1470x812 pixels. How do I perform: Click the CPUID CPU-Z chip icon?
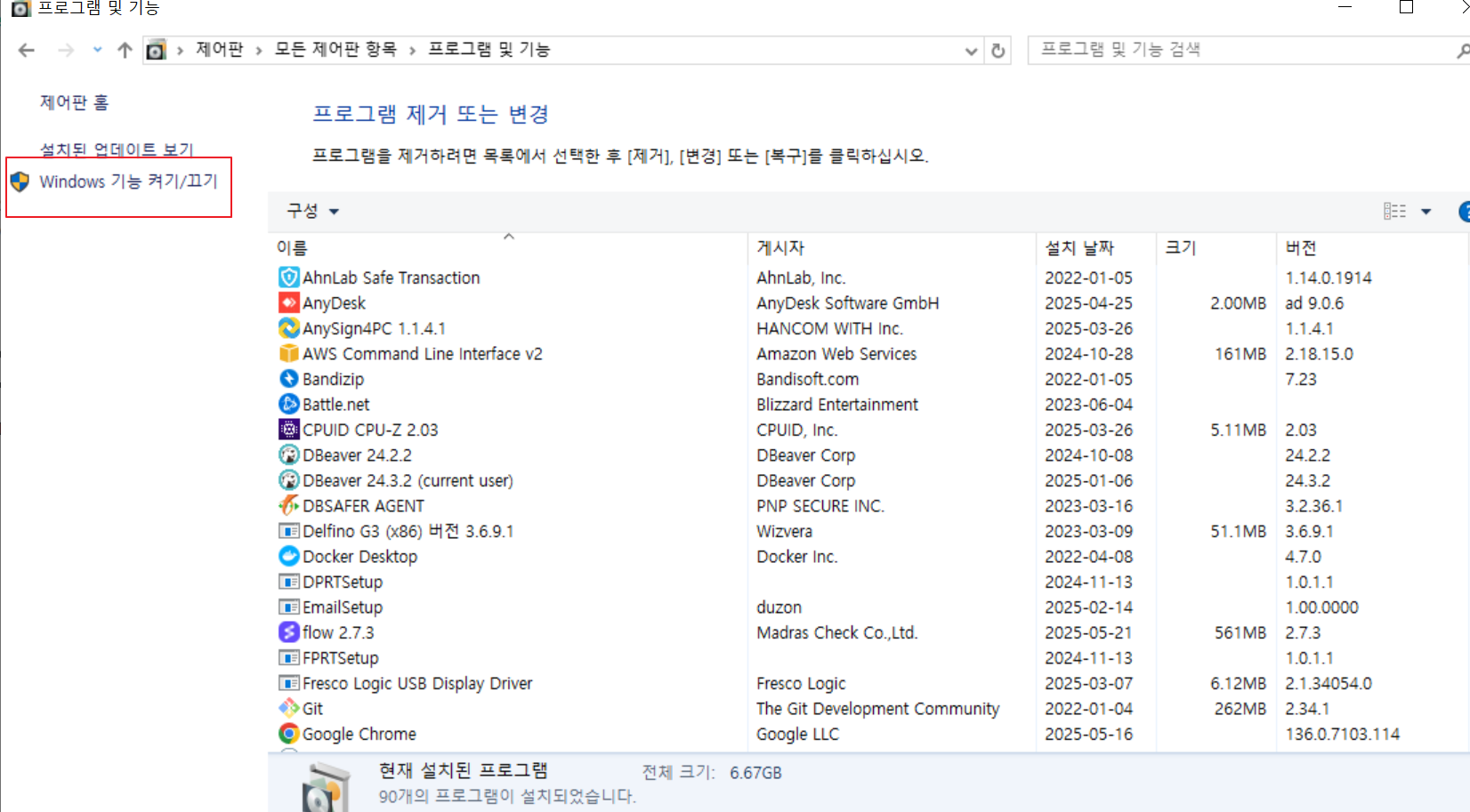coord(288,430)
